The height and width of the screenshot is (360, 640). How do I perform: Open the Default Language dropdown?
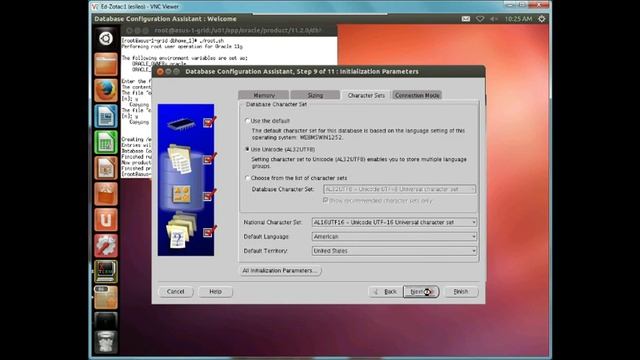point(394,237)
